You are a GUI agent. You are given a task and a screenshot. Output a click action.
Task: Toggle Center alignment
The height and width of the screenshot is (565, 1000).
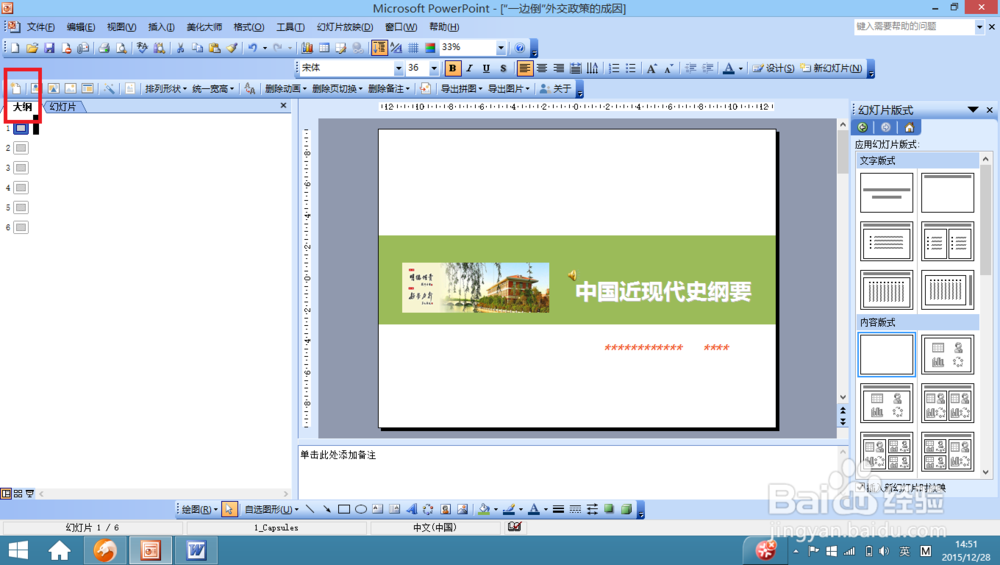tap(541, 68)
